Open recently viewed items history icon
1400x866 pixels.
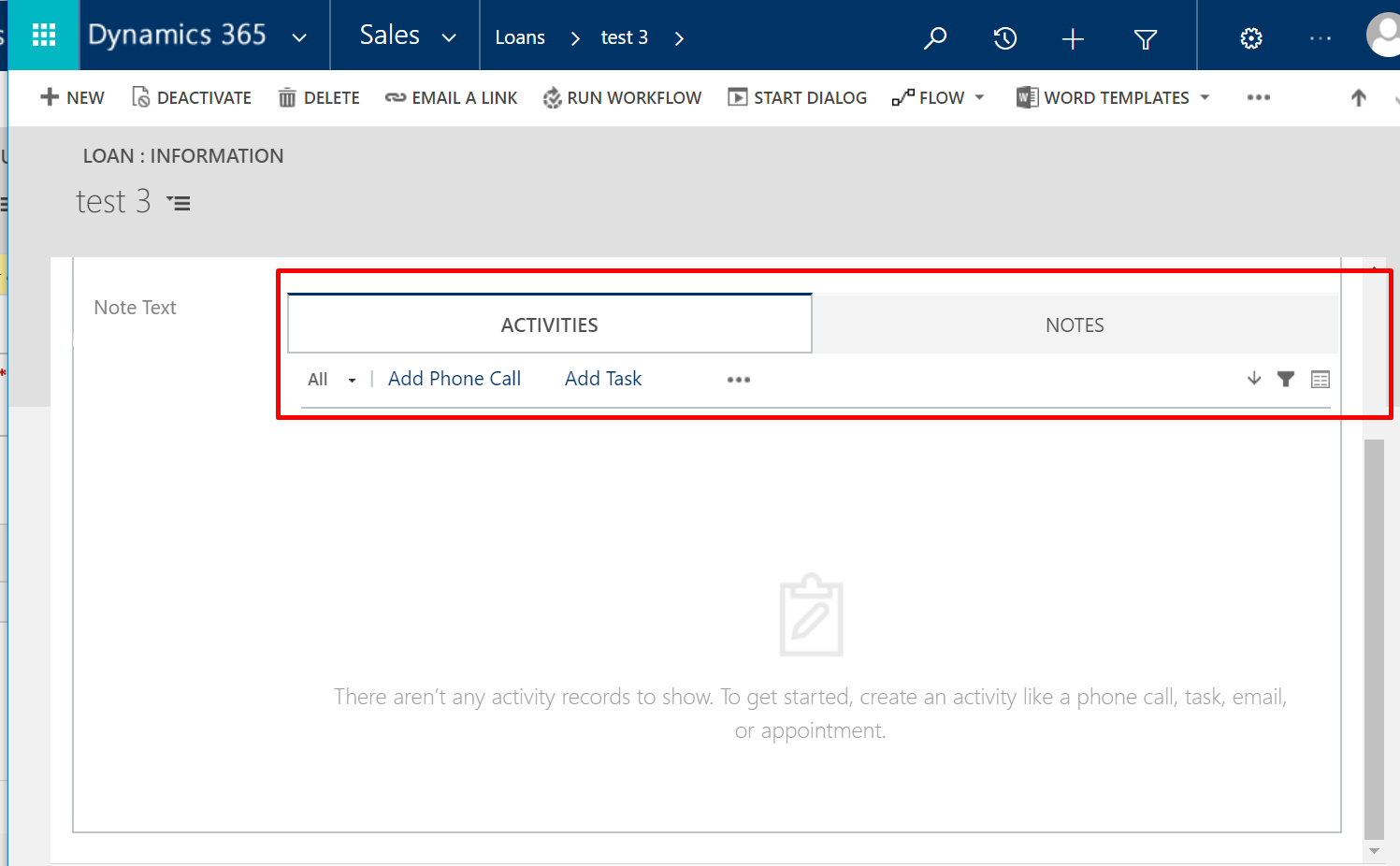[x=1004, y=38]
